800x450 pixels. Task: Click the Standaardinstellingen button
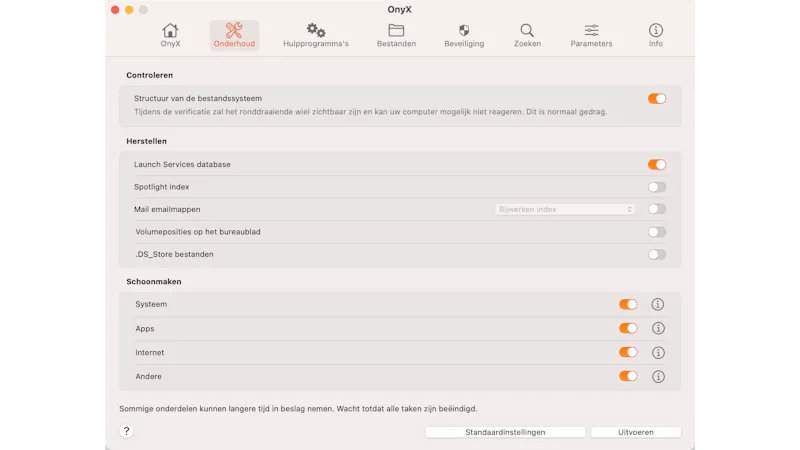point(505,432)
